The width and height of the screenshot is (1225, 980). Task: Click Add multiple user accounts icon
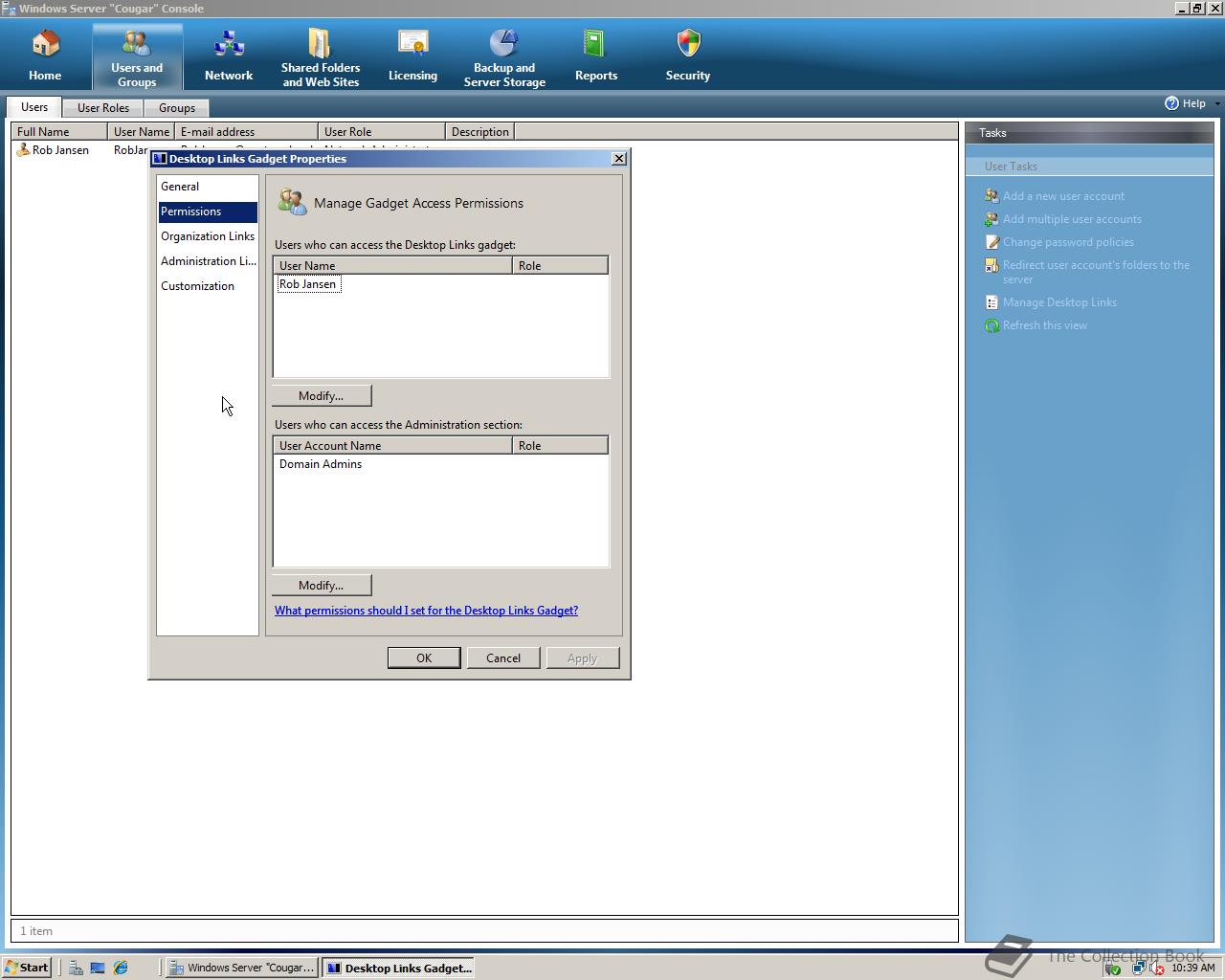pyautogui.click(x=991, y=219)
